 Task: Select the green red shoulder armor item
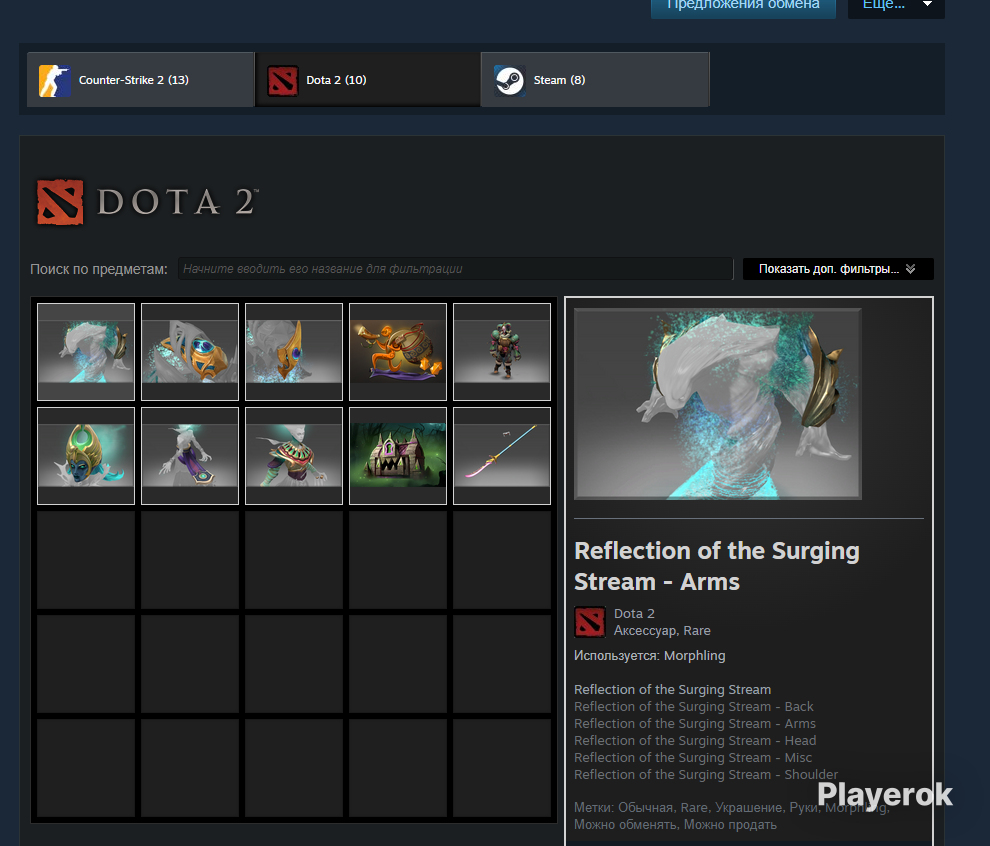pos(294,456)
